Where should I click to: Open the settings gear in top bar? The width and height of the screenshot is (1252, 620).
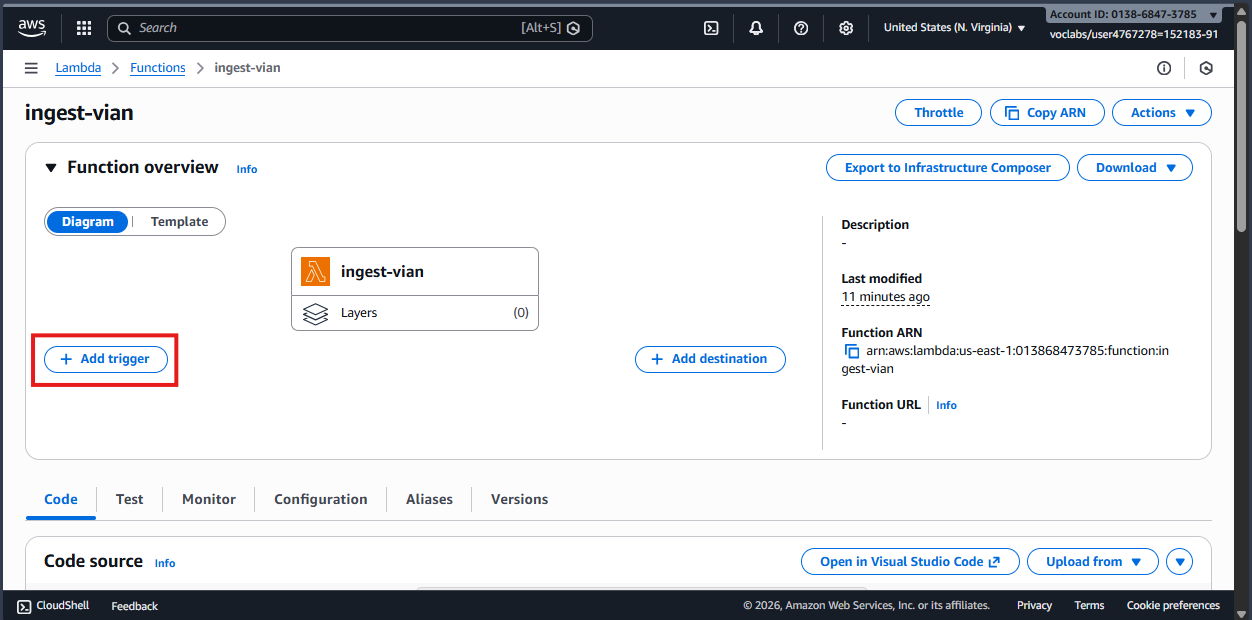[846, 28]
